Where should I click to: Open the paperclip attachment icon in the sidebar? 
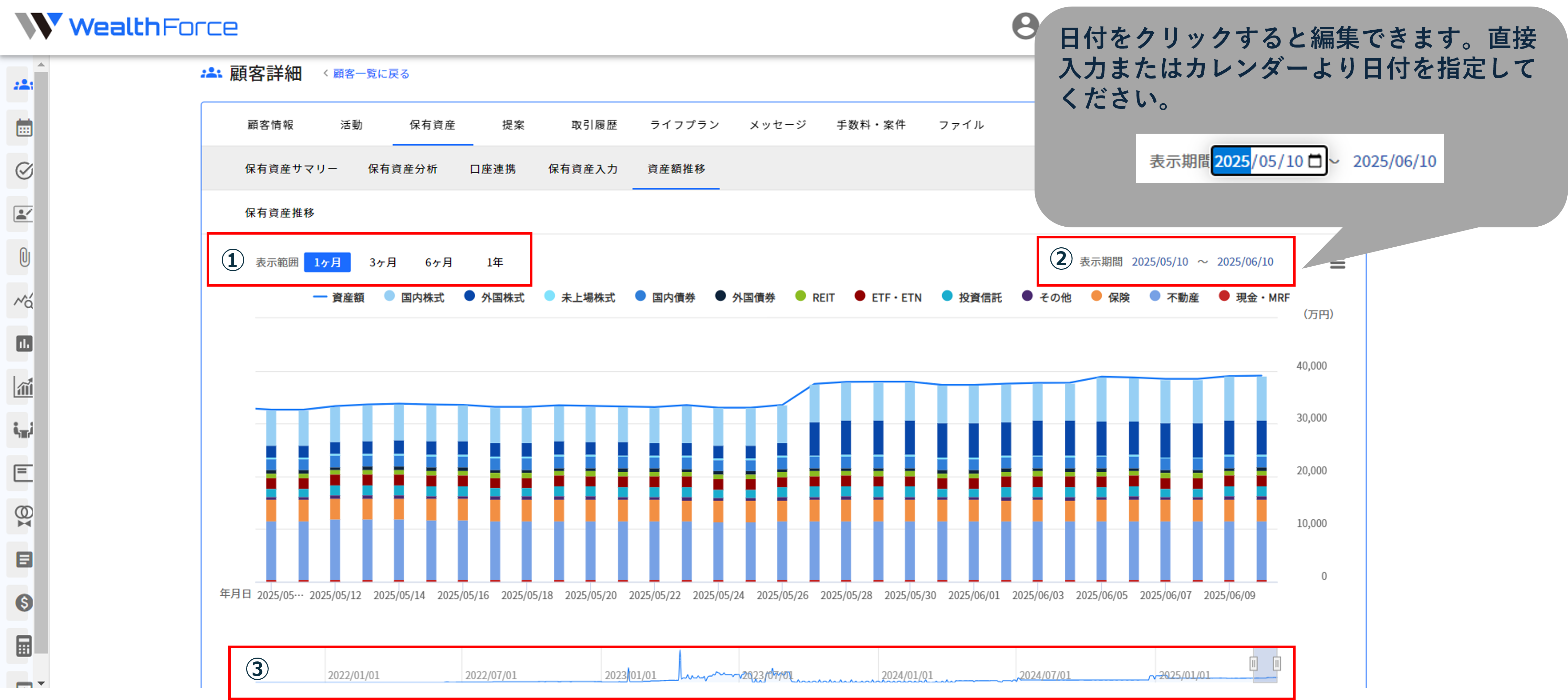[24, 257]
